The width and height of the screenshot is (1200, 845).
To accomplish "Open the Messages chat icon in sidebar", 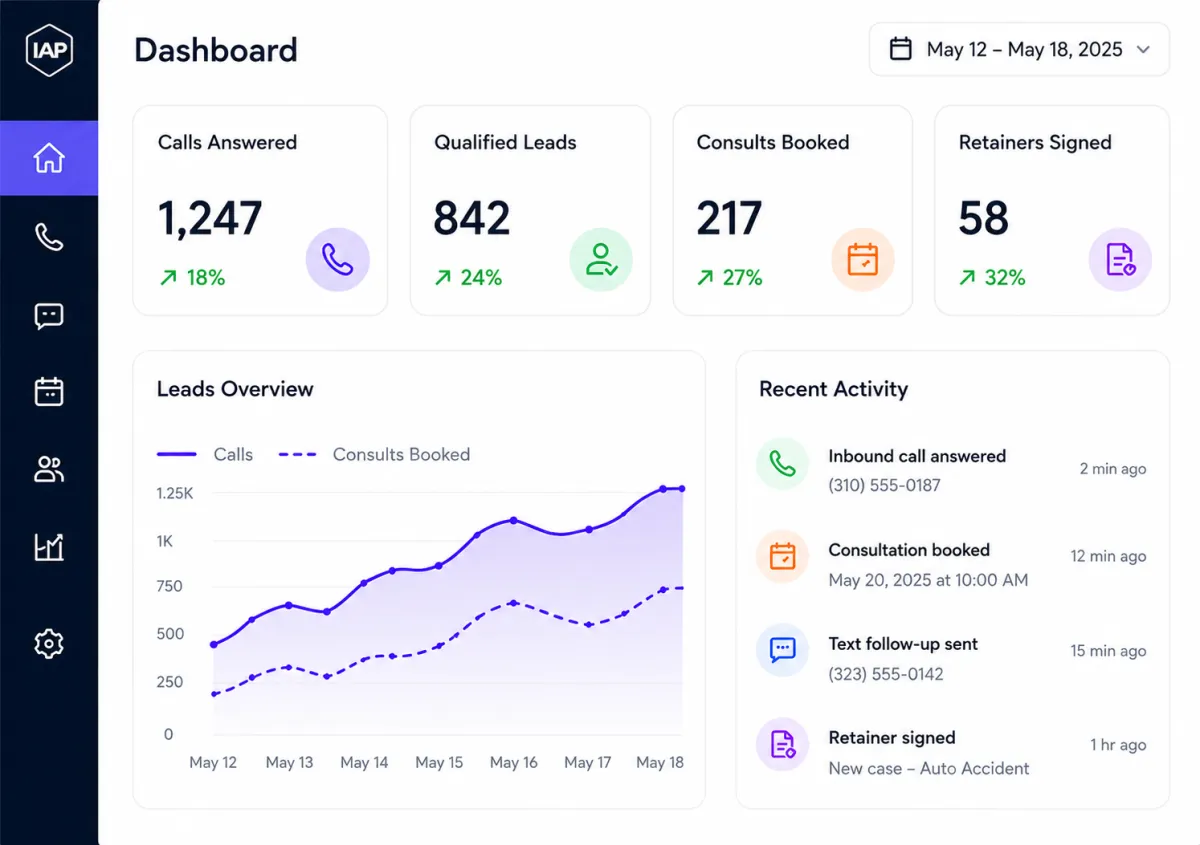I will click(x=49, y=316).
